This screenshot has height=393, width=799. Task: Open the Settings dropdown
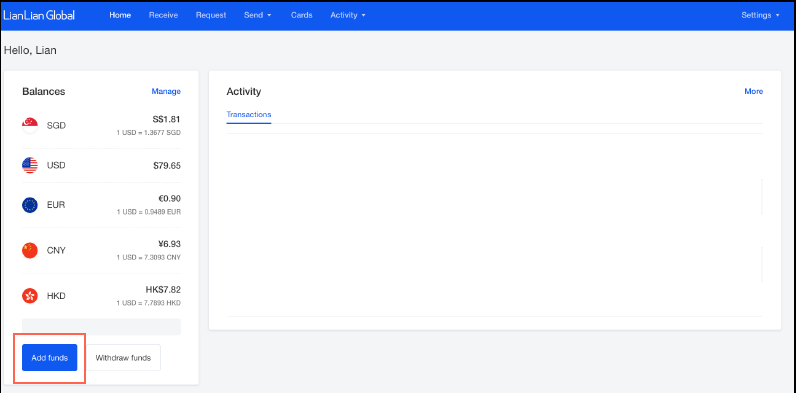[x=760, y=15]
